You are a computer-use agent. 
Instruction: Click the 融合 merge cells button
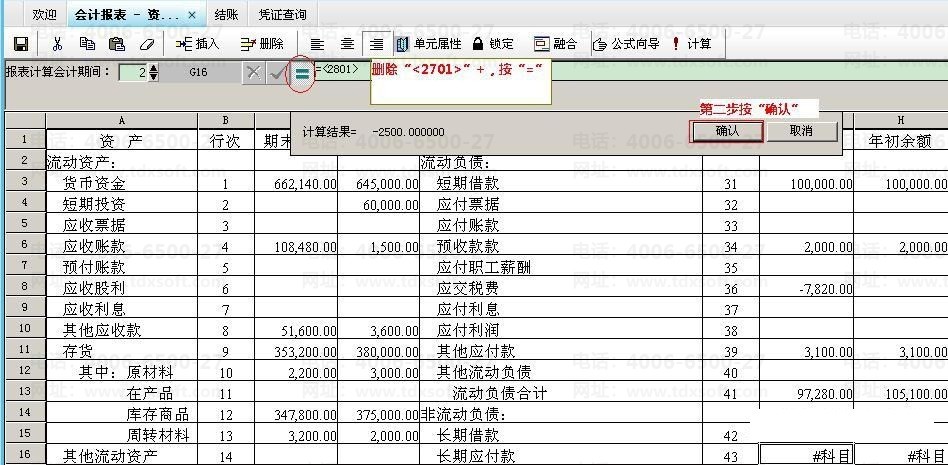556,44
